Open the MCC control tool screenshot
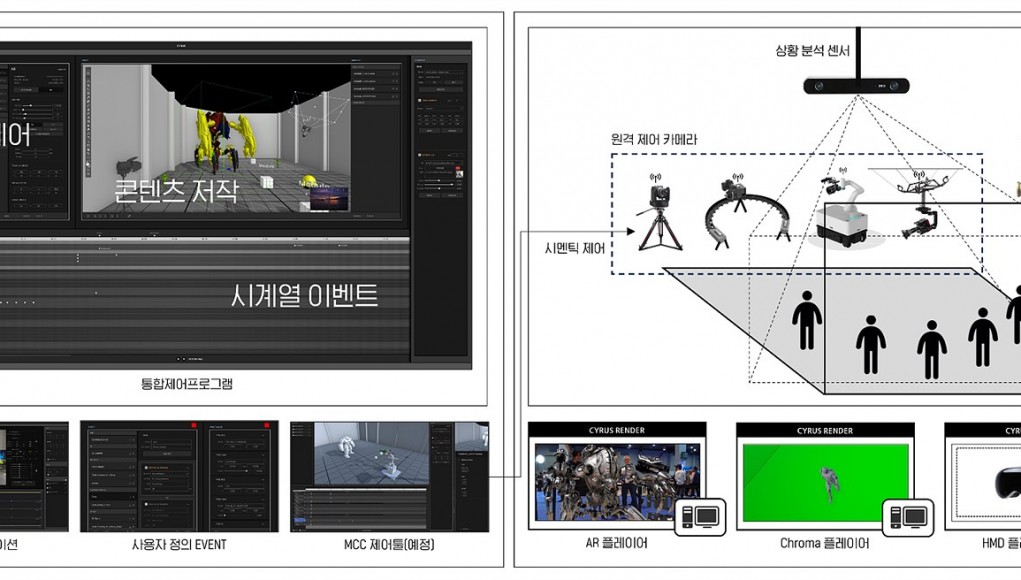This screenshot has height=580, width=1021. point(389,476)
